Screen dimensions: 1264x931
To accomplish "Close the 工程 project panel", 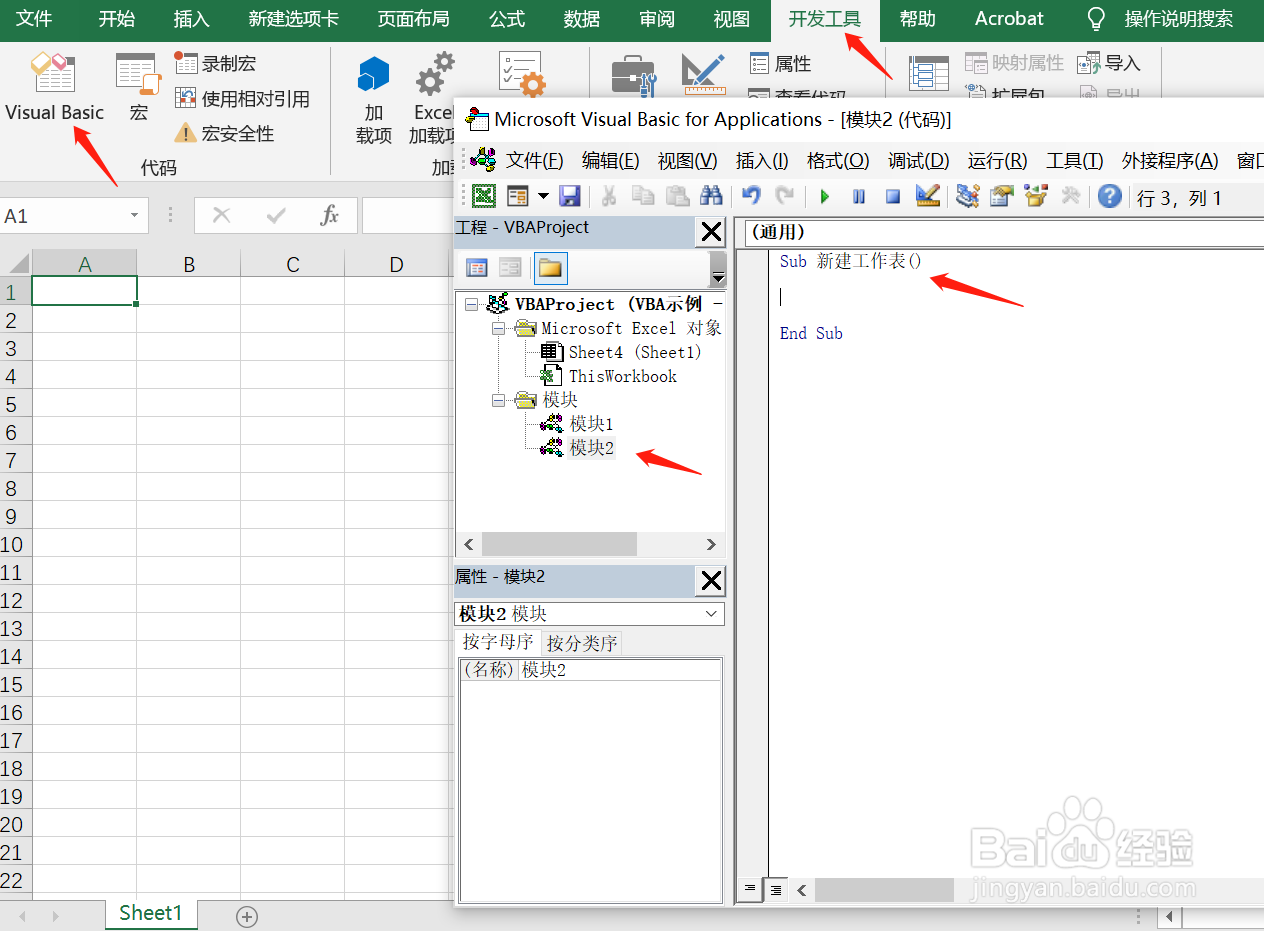I will [711, 233].
